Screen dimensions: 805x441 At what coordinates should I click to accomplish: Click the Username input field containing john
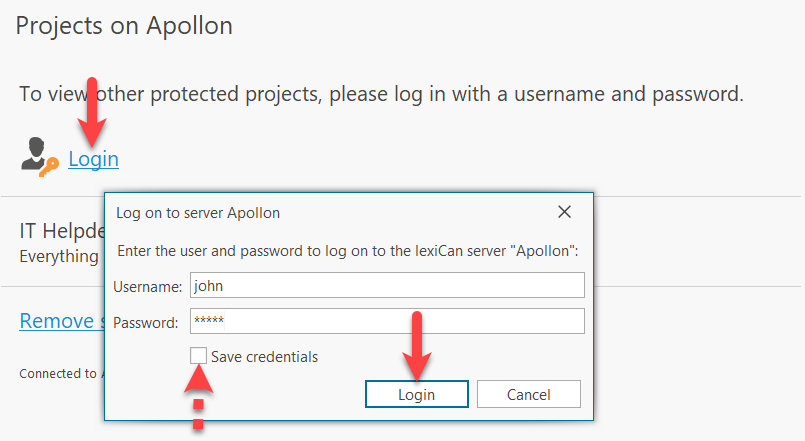tap(386, 286)
